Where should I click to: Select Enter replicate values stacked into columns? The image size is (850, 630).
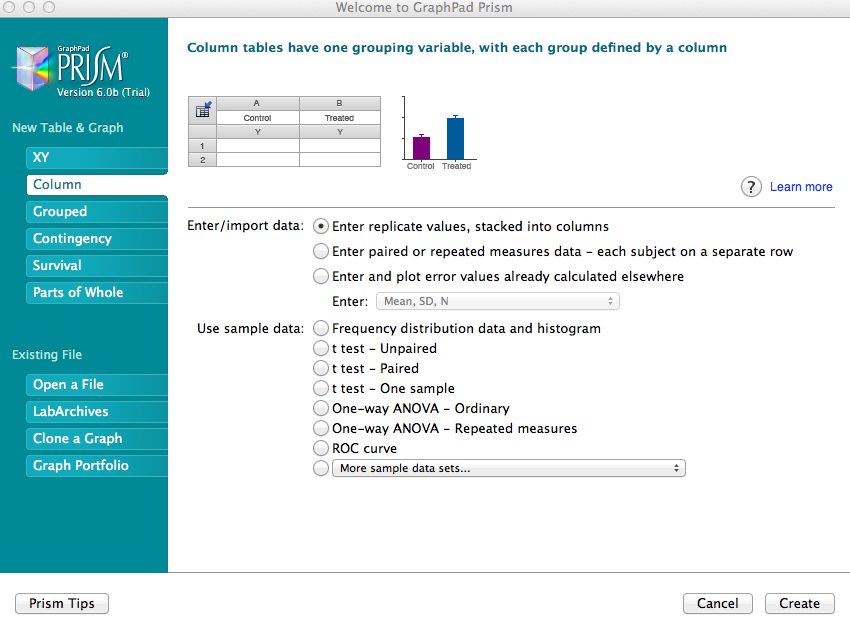click(321, 226)
